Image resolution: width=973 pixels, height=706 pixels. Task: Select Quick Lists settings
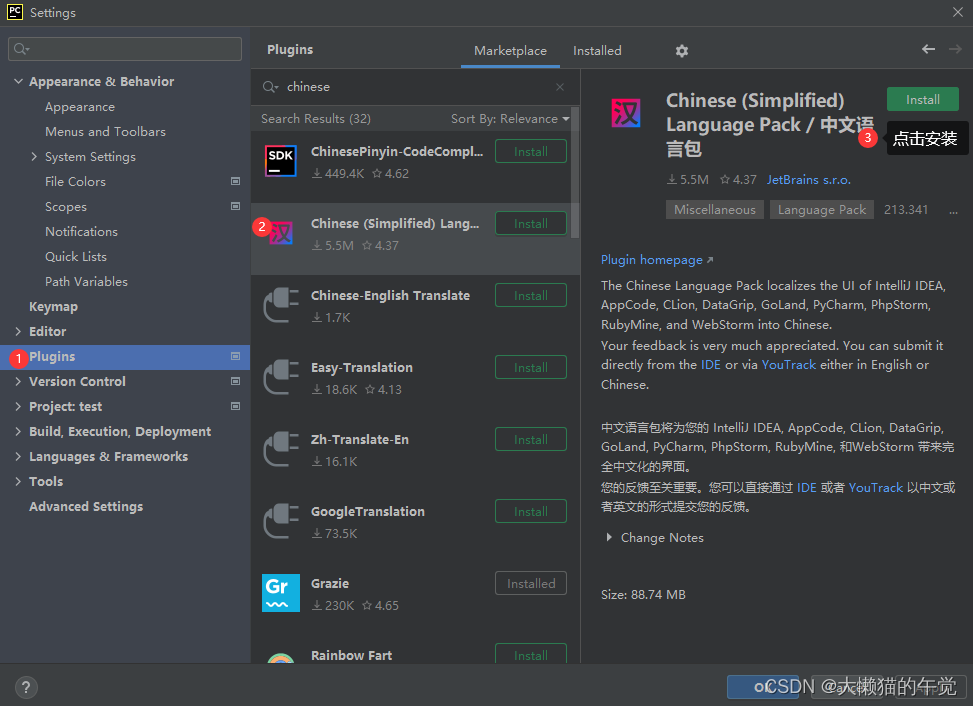tap(76, 256)
